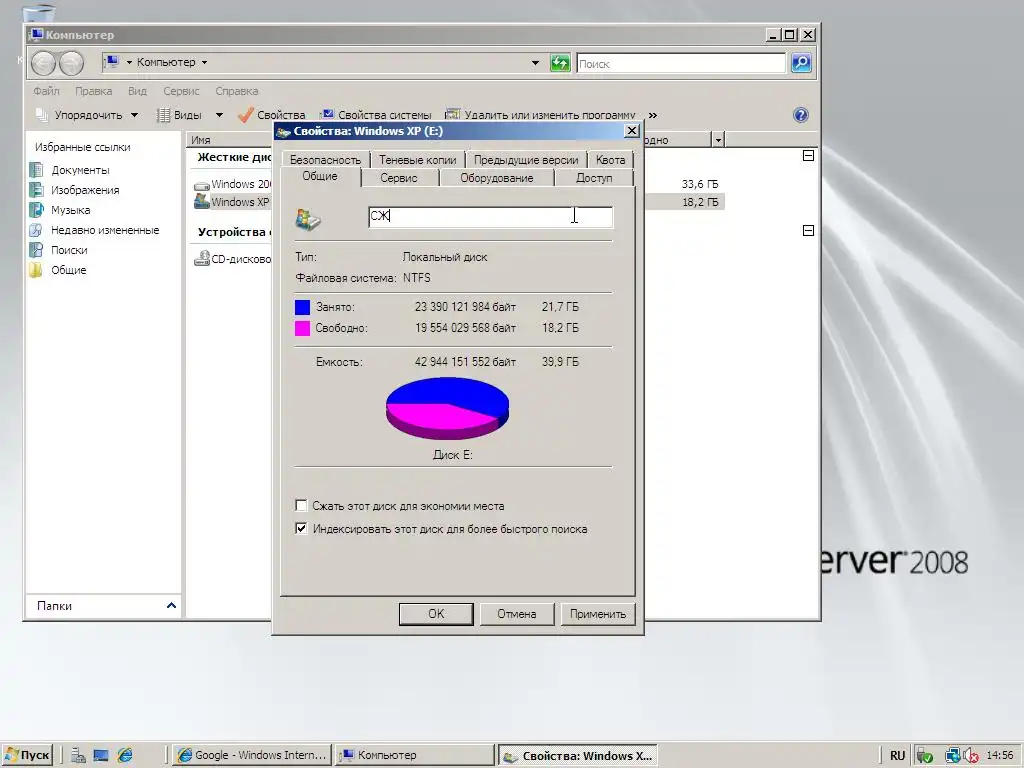1024x768 pixels.
Task: Click the drive label text field
Action: point(490,217)
